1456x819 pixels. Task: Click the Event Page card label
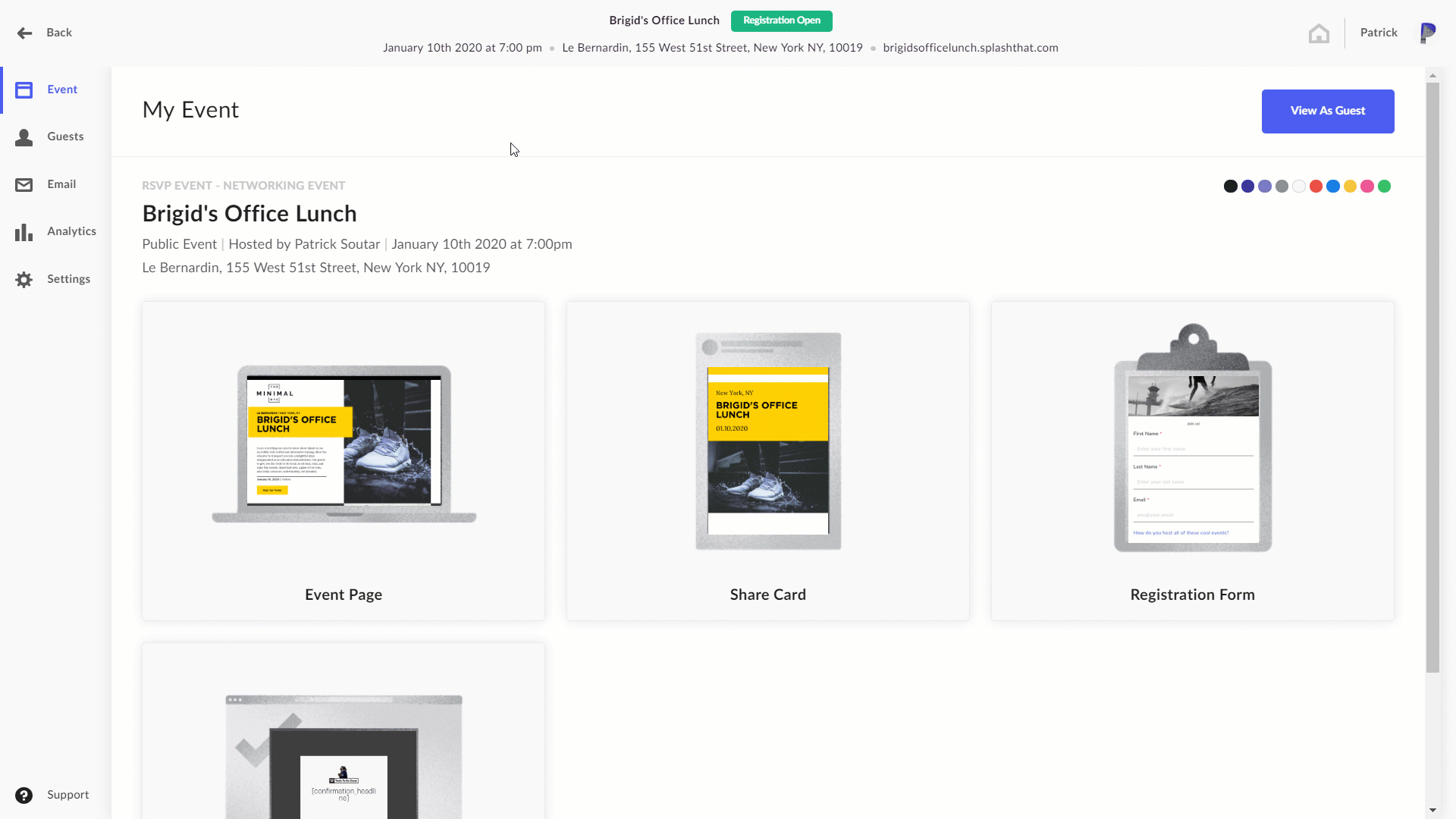click(x=344, y=595)
